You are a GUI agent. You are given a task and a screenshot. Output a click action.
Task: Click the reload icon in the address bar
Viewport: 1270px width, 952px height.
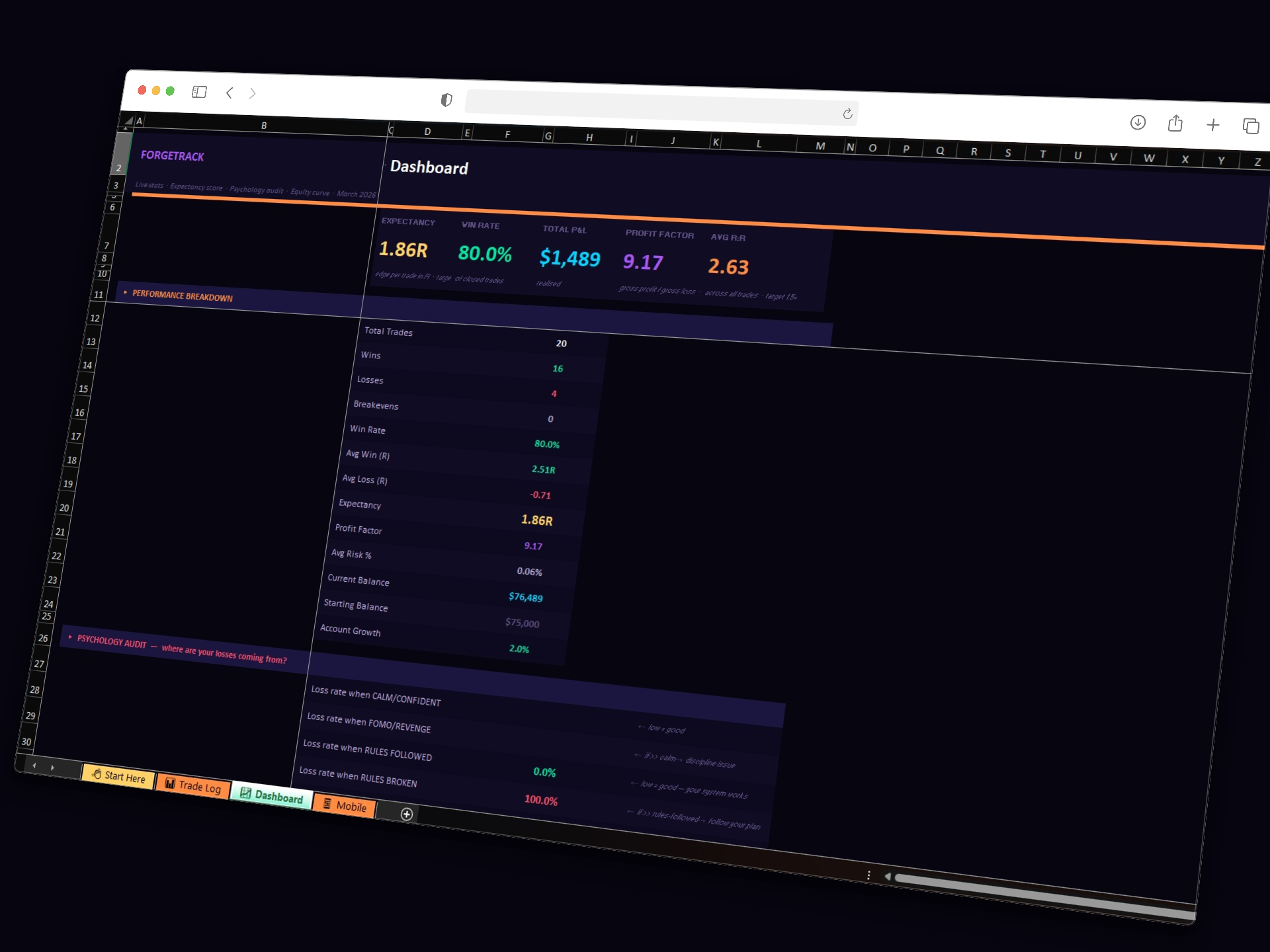pos(849,113)
